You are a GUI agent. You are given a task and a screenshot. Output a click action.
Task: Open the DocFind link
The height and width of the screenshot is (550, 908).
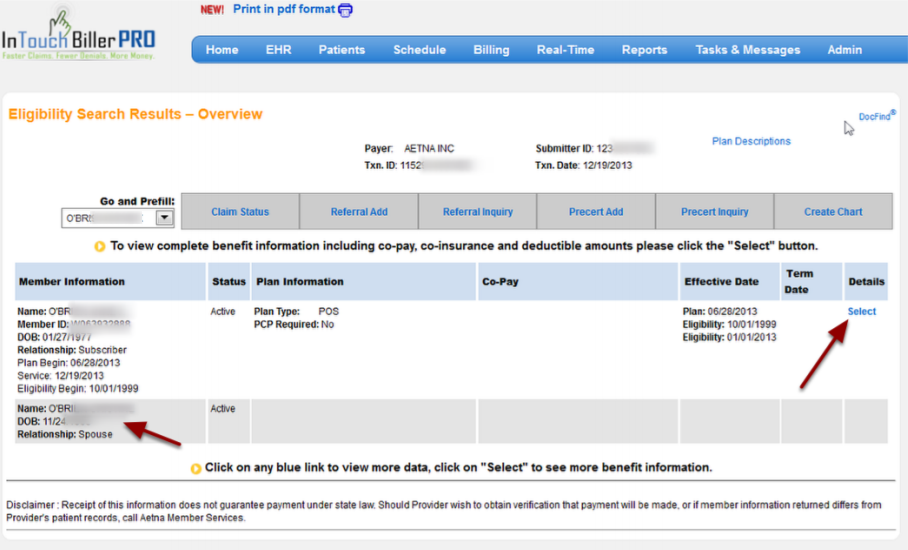click(x=876, y=117)
